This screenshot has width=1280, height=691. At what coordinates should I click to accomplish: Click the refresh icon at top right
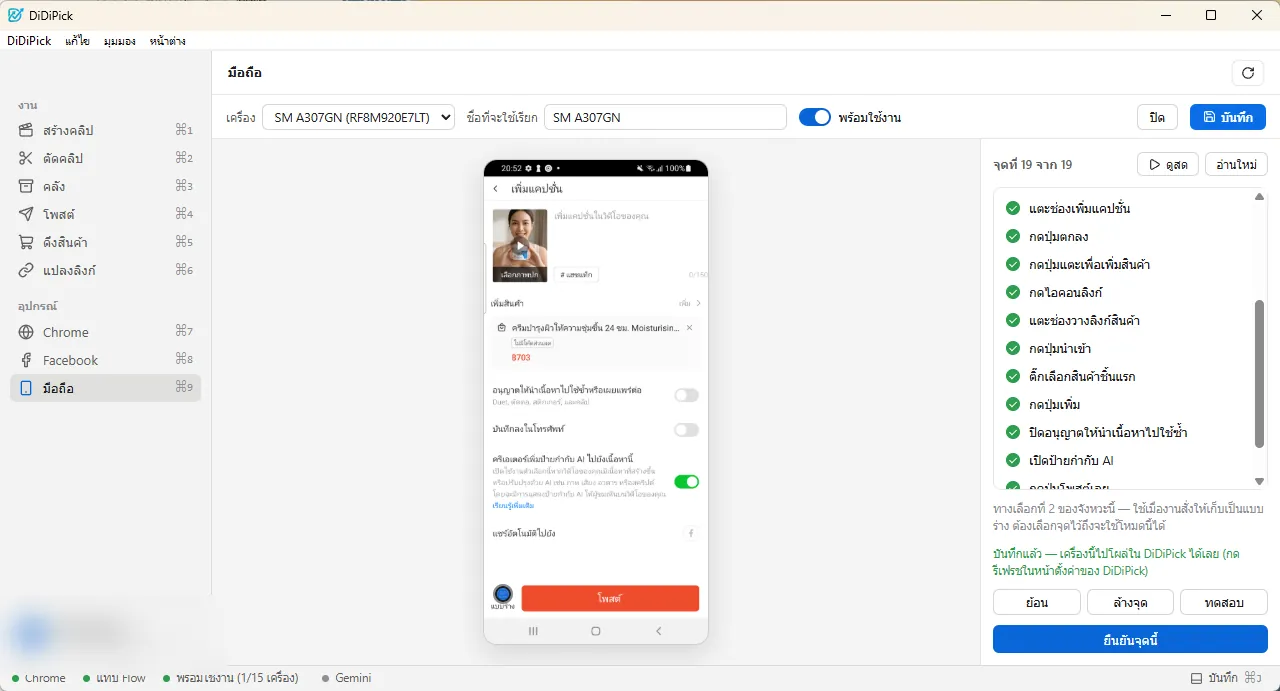click(1248, 73)
